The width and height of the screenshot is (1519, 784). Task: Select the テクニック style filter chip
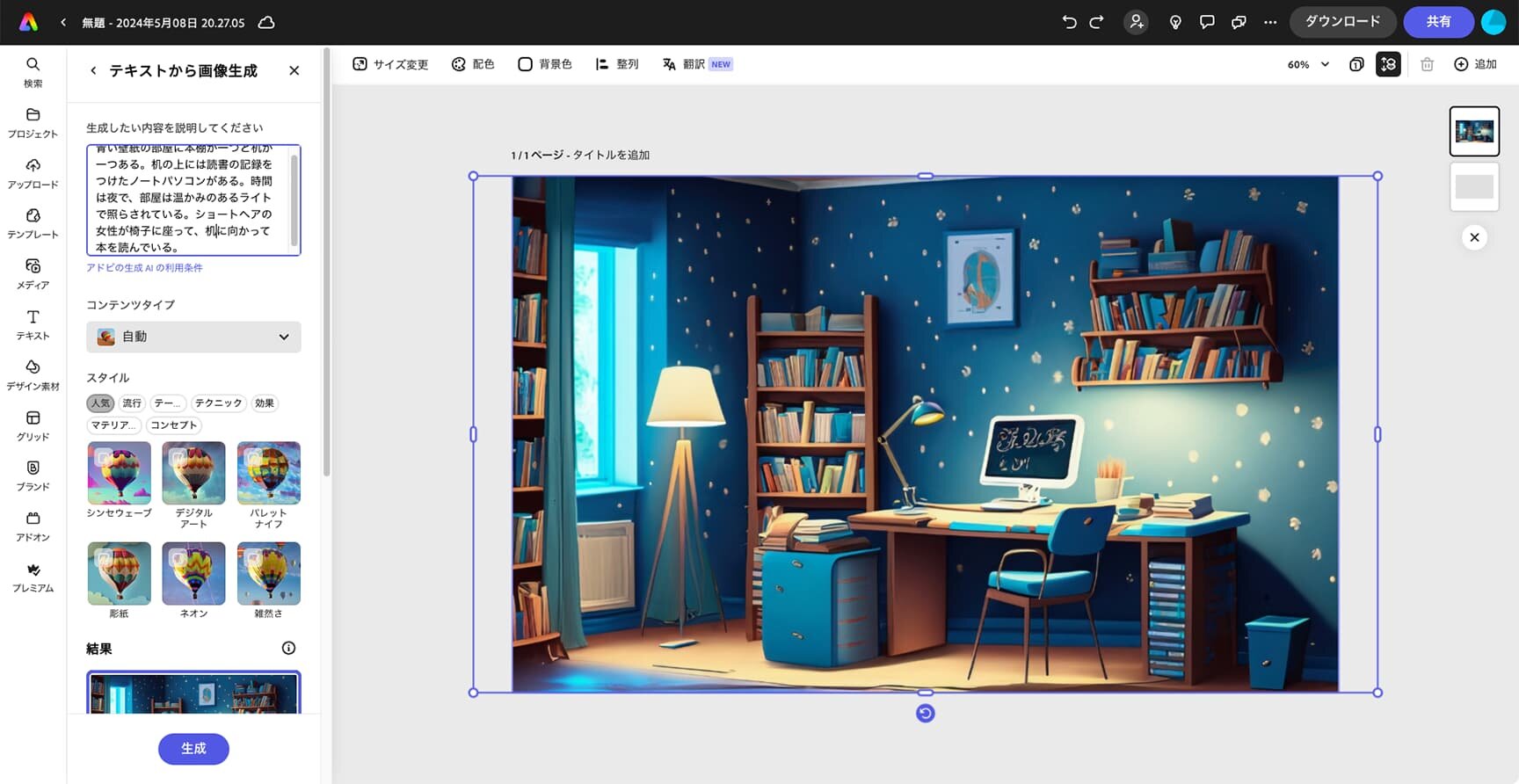[x=218, y=403]
